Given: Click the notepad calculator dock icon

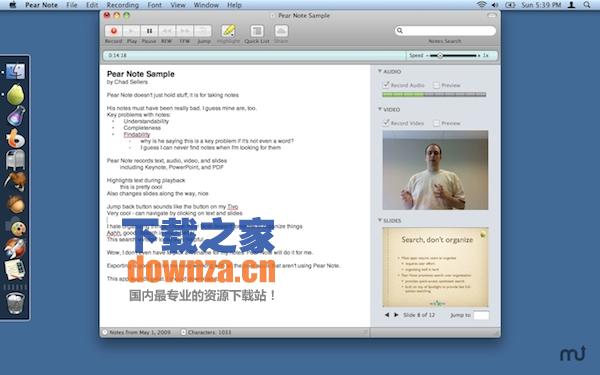Looking at the screenshot, I should pos(15,270).
